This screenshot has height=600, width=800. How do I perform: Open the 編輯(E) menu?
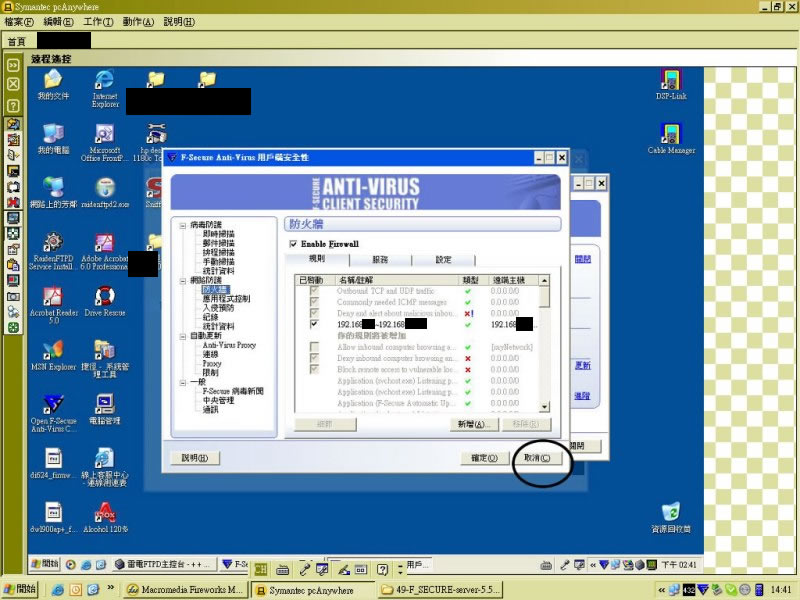59,22
